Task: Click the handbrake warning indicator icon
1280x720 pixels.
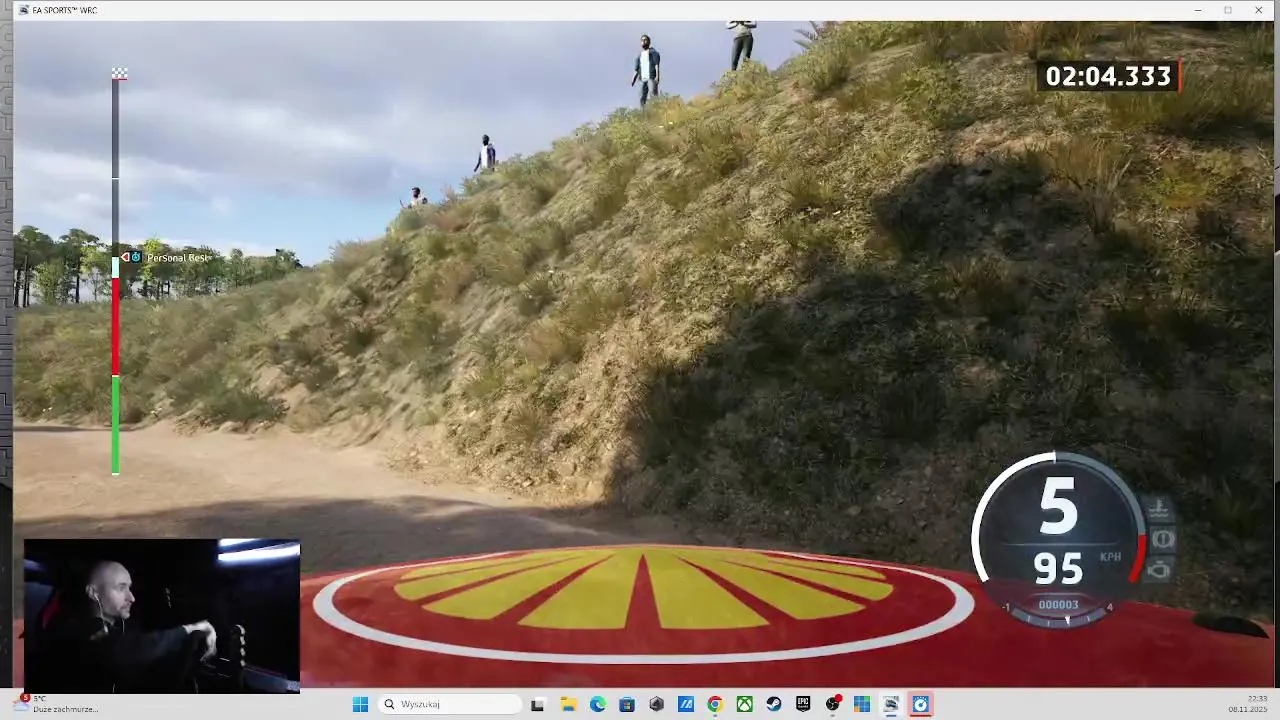Action: 1162,539
